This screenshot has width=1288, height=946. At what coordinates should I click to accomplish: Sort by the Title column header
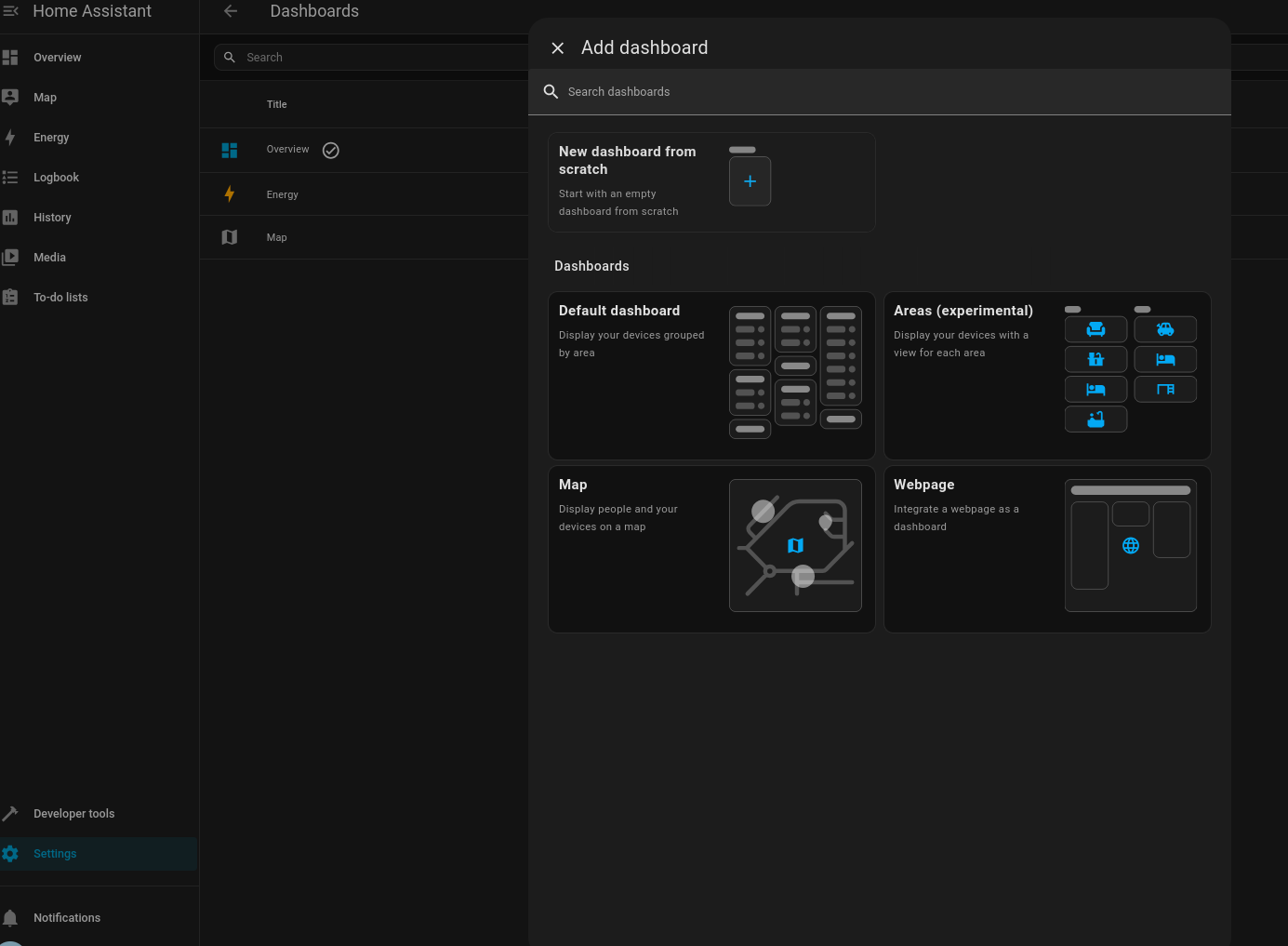point(277,105)
